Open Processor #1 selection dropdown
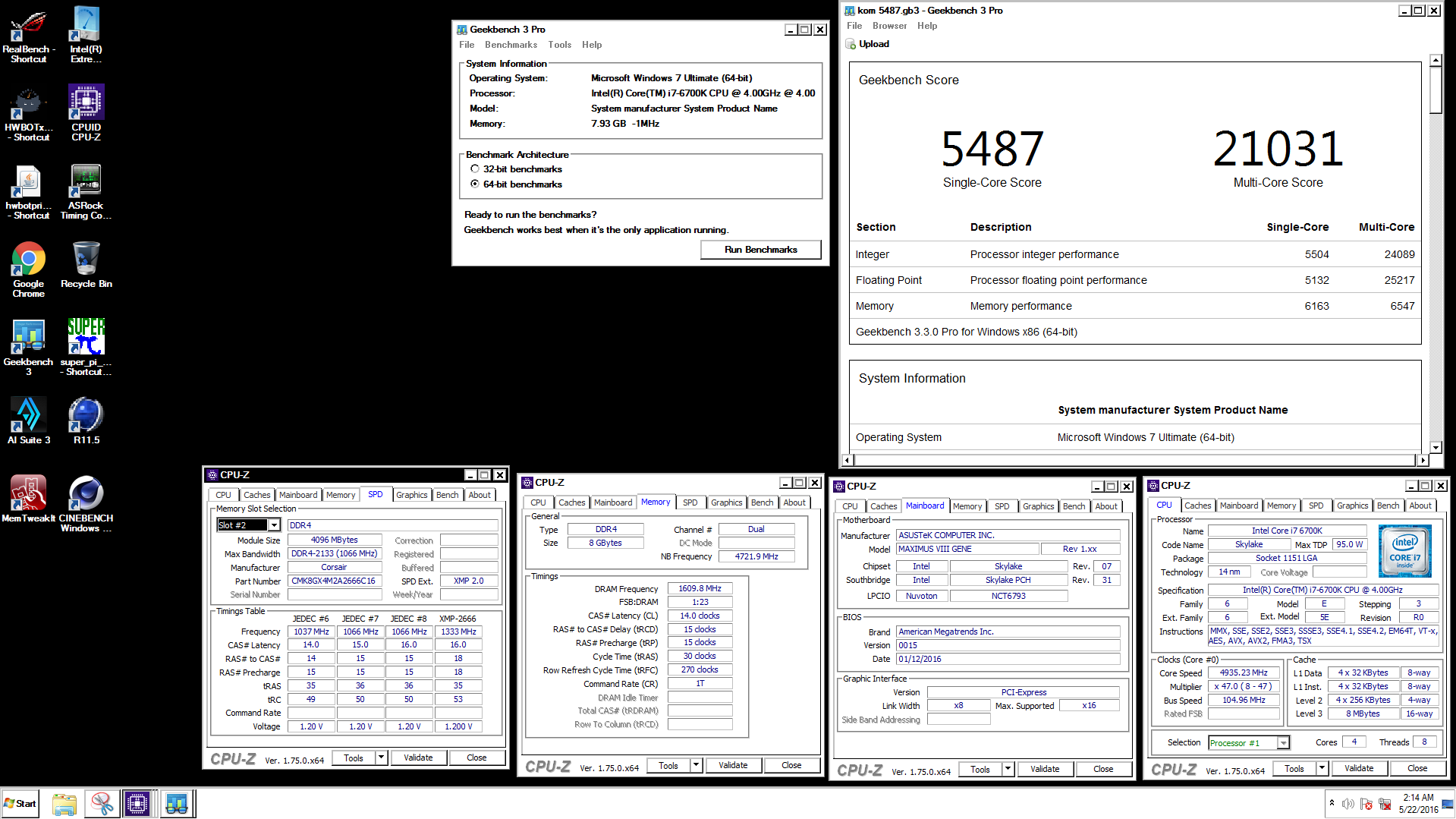 click(1283, 743)
